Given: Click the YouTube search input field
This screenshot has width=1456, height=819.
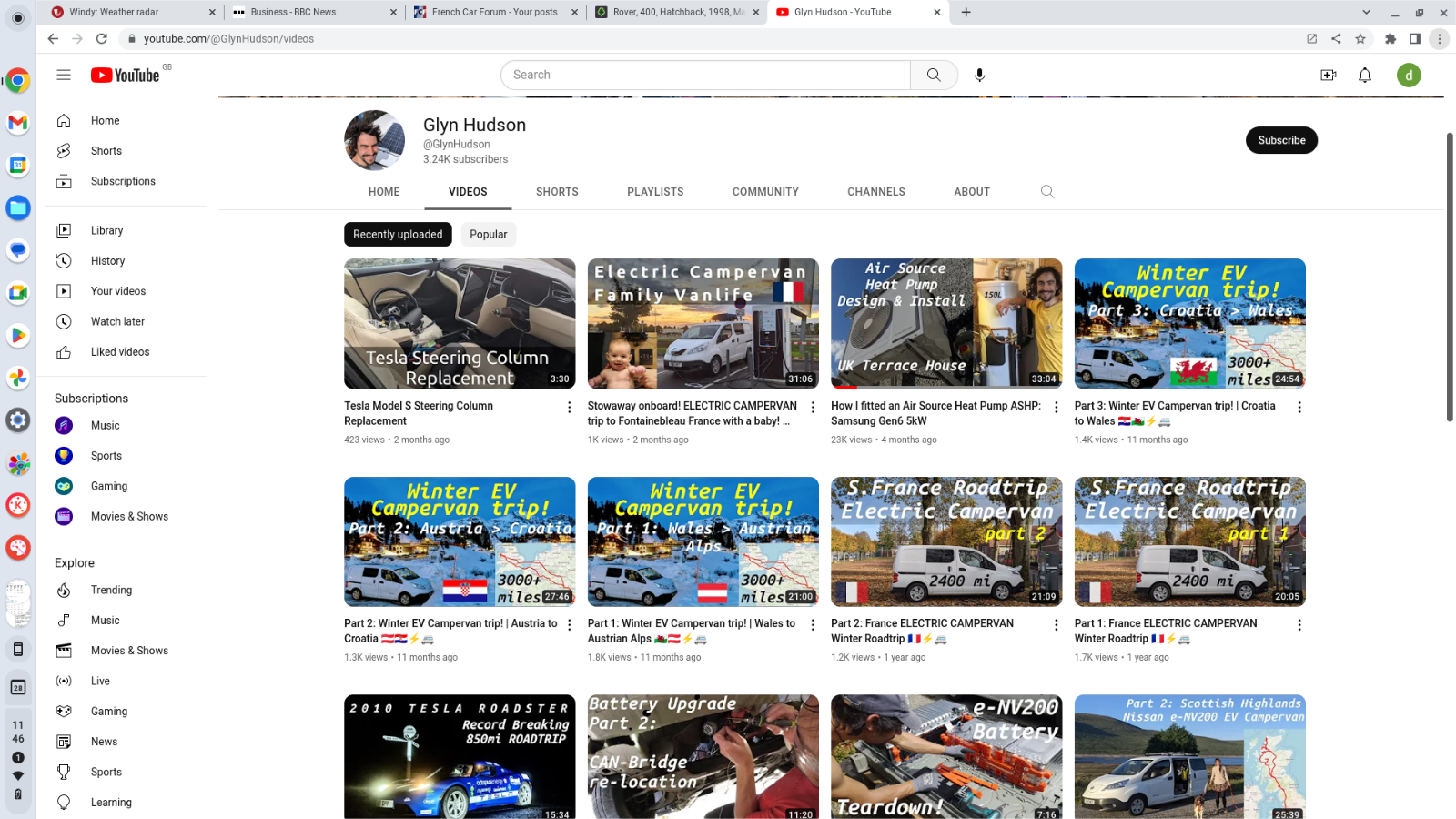Looking at the screenshot, I should (705, 75).
